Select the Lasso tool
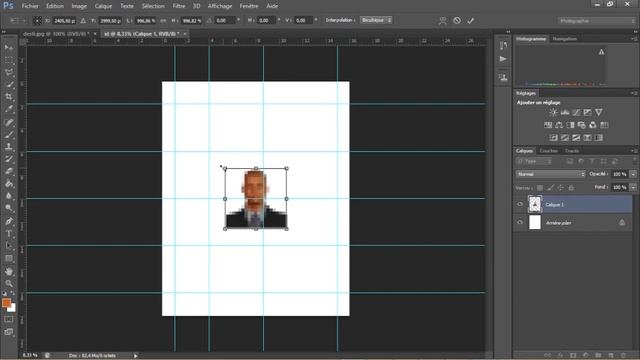 pos(9,72)
